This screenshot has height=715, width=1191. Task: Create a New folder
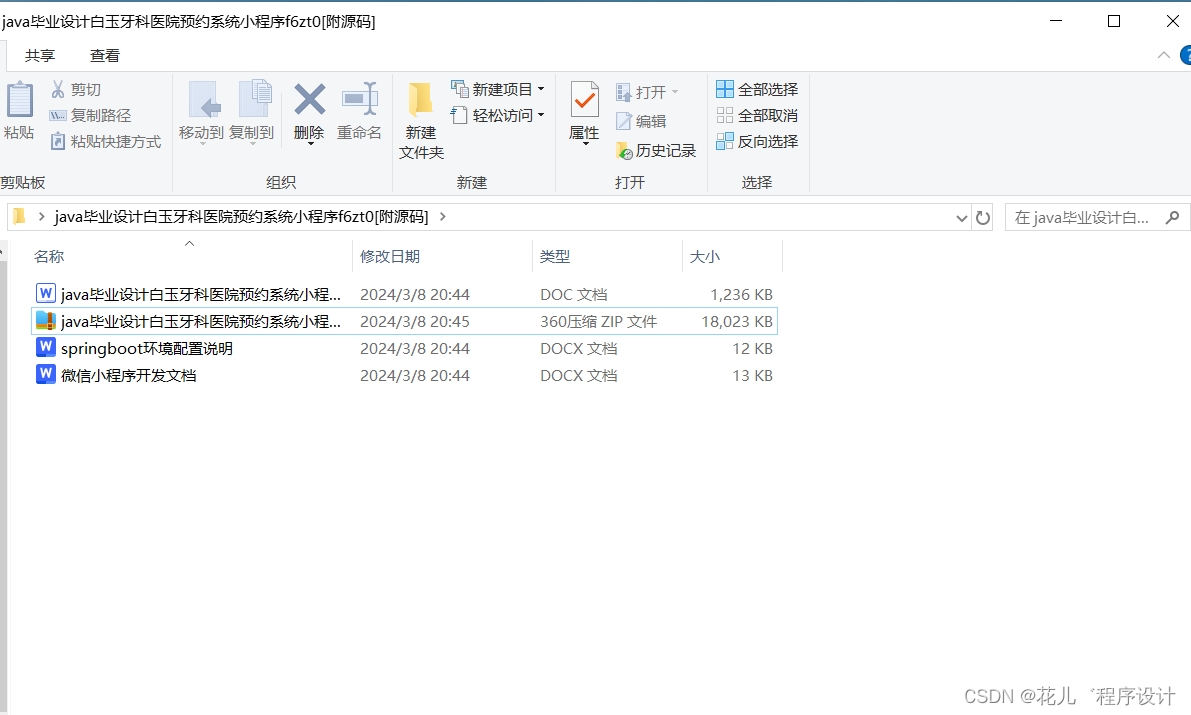tap(421, 120)
